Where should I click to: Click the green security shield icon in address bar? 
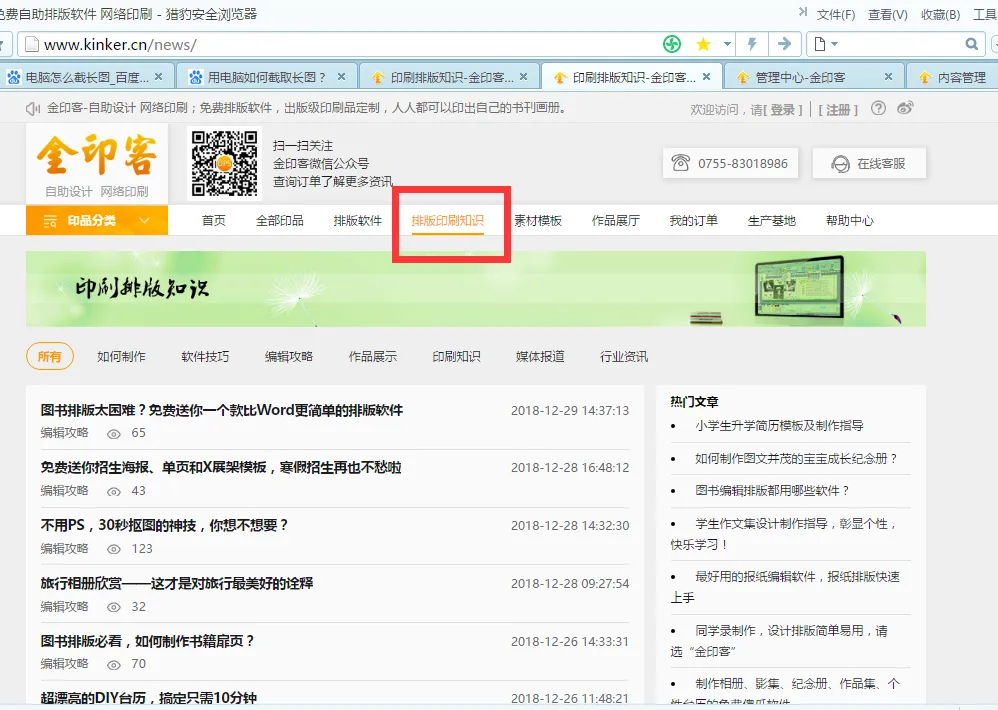(672, 44)
